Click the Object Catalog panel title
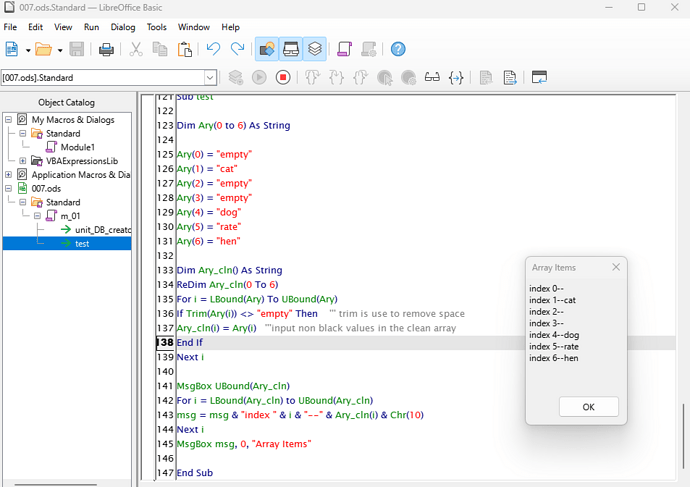 (66, 102)
